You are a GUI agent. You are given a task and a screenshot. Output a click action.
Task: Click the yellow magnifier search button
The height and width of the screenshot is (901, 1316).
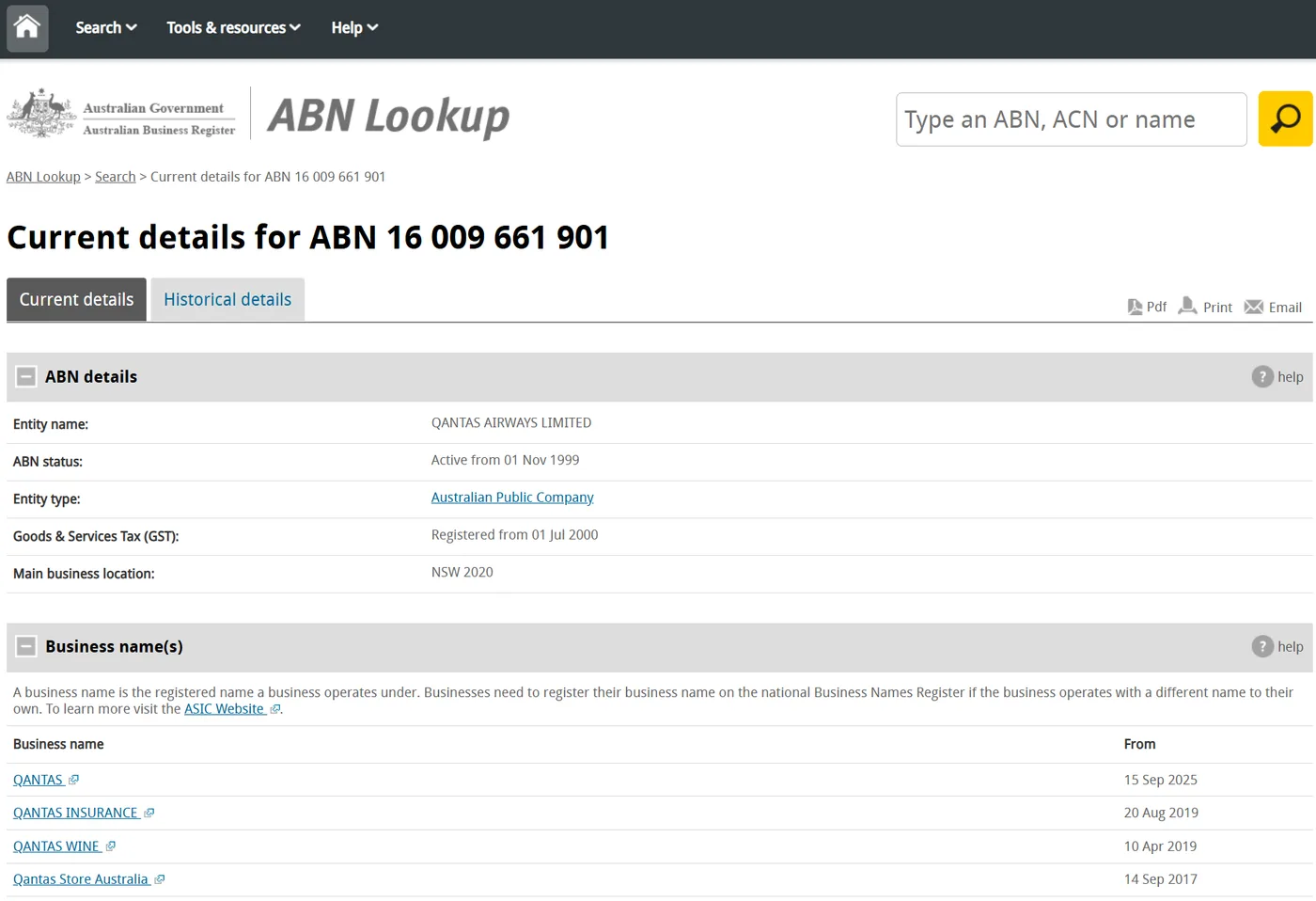(x=1285, y=119)
